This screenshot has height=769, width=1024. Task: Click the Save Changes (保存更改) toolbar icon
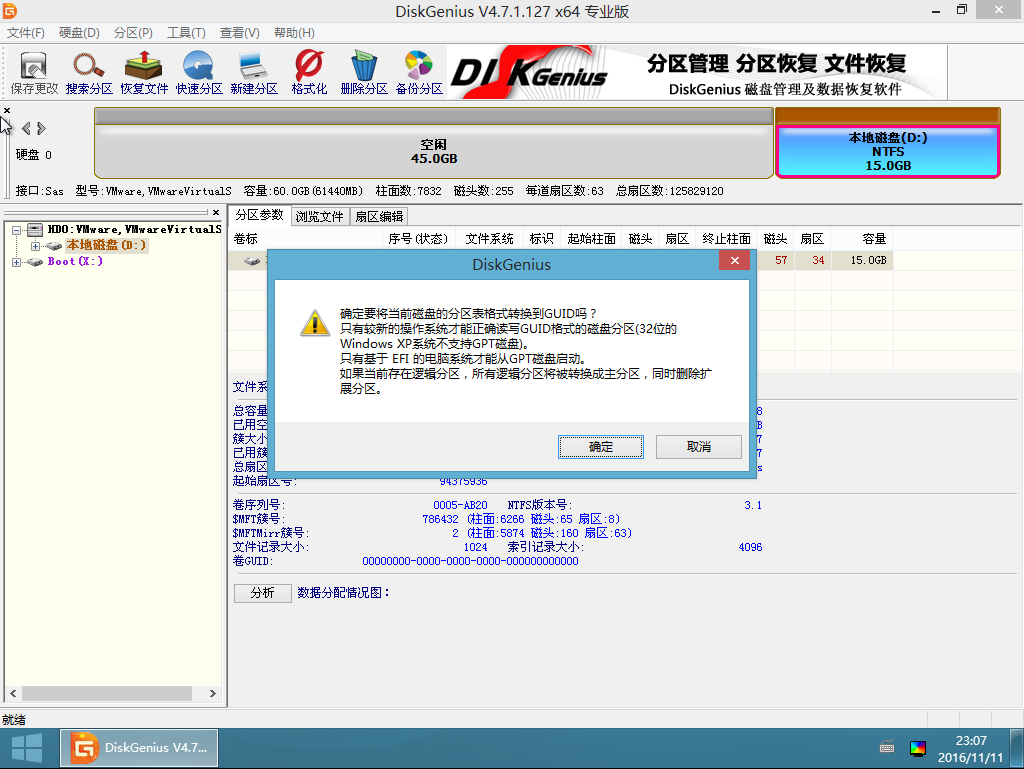point(34,72)
